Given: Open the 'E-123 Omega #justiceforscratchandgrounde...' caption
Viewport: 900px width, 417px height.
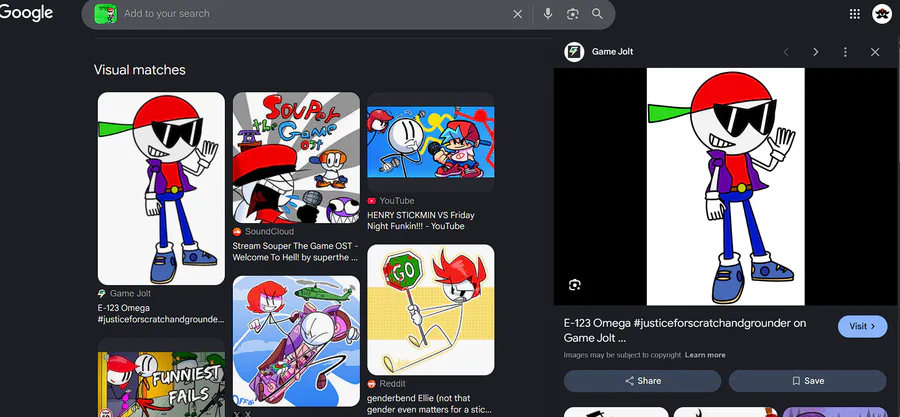Looking at the screenshot, I should [x=161, y=314].
